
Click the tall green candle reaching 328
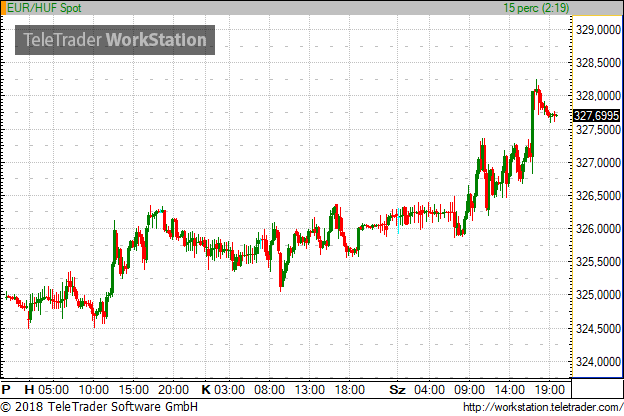point(532,124)
